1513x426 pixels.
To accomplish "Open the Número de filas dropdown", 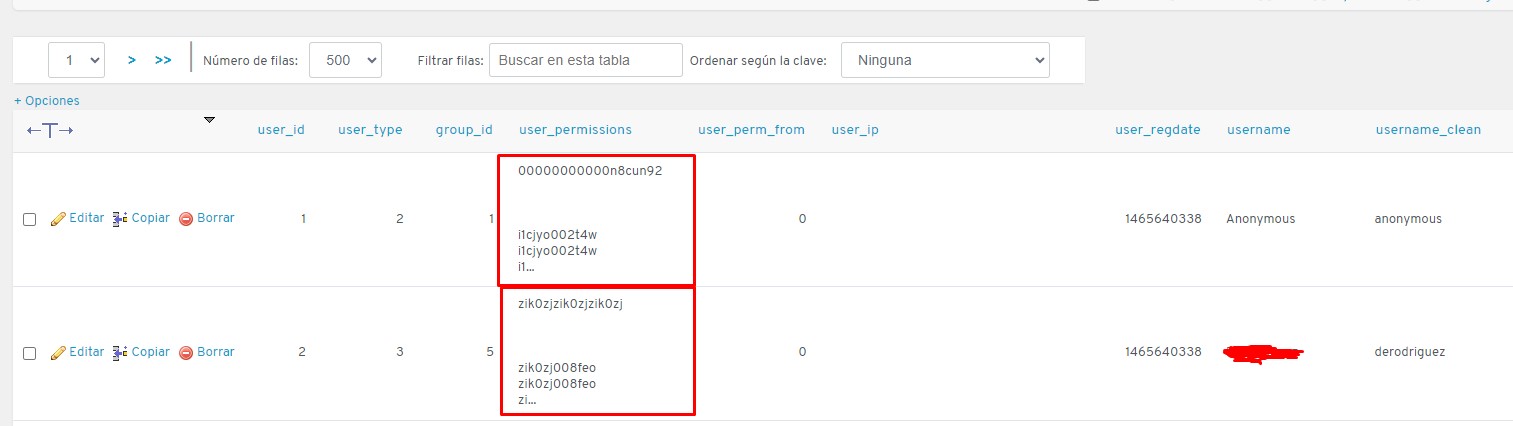I will [x=345, y=60].
